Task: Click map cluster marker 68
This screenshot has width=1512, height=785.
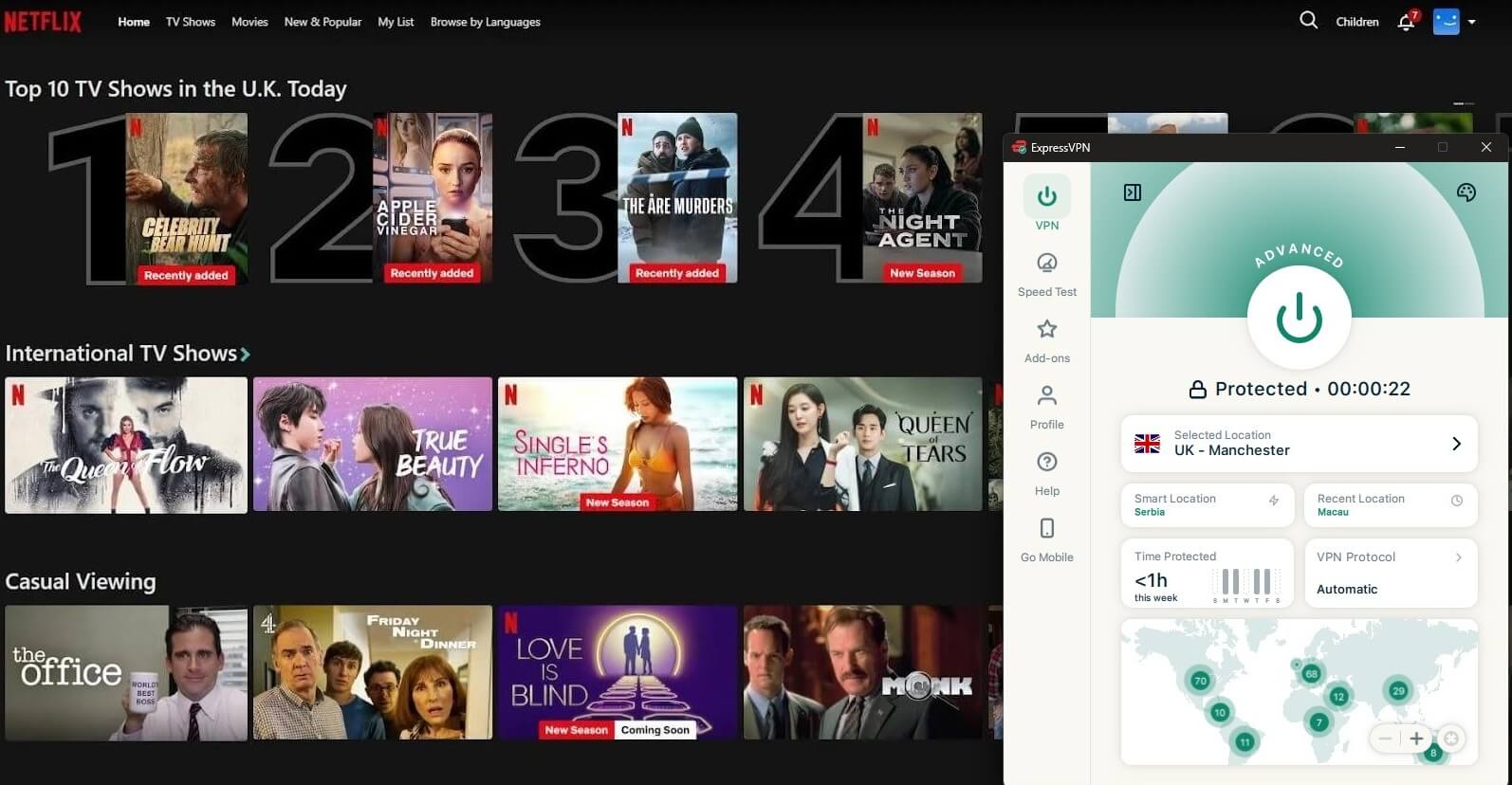Action: click(x=1311, y=674)
